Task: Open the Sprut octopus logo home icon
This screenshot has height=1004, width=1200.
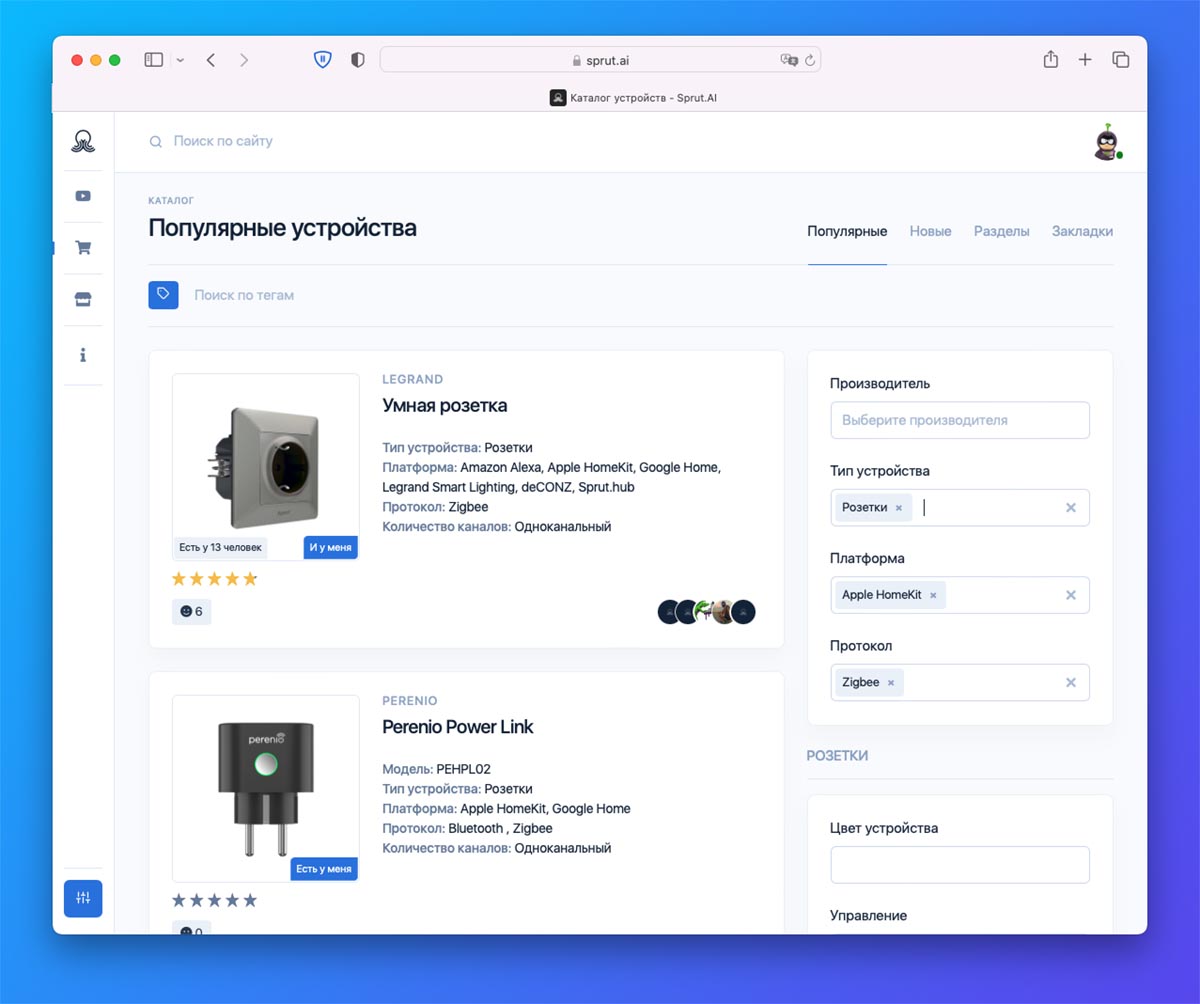Action: (83, 141)
